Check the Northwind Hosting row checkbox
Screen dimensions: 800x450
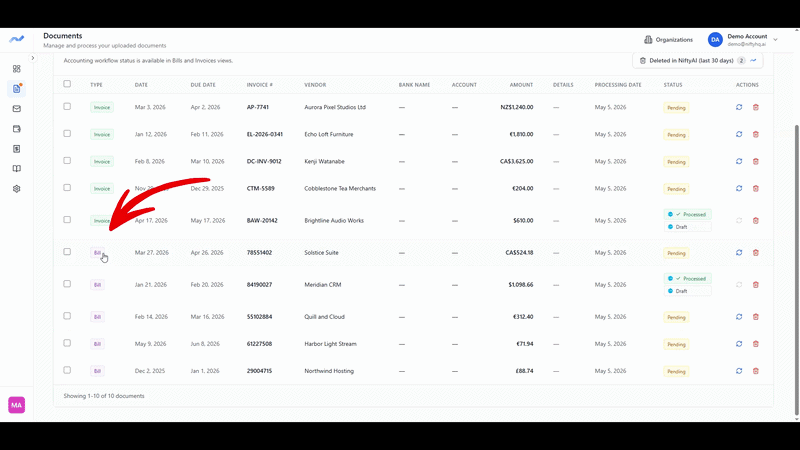pyautogui.click(x=67, y=370)
